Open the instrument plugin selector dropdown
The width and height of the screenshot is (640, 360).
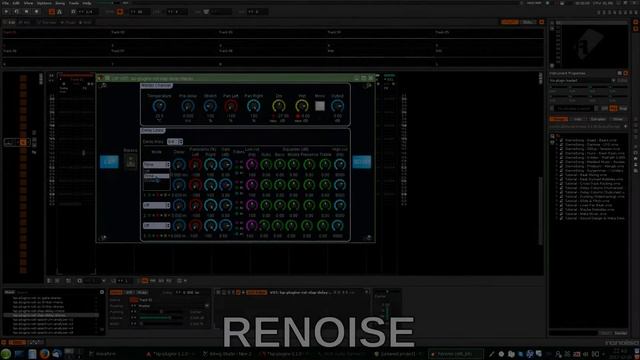point(583,80)
